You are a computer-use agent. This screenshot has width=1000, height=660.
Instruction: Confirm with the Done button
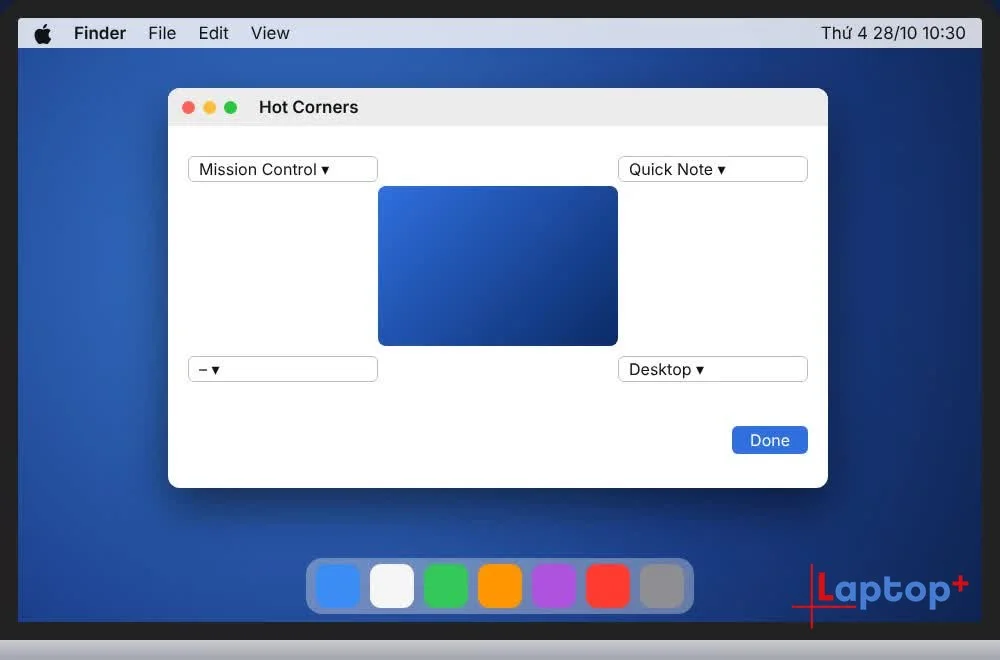(770, 440)
